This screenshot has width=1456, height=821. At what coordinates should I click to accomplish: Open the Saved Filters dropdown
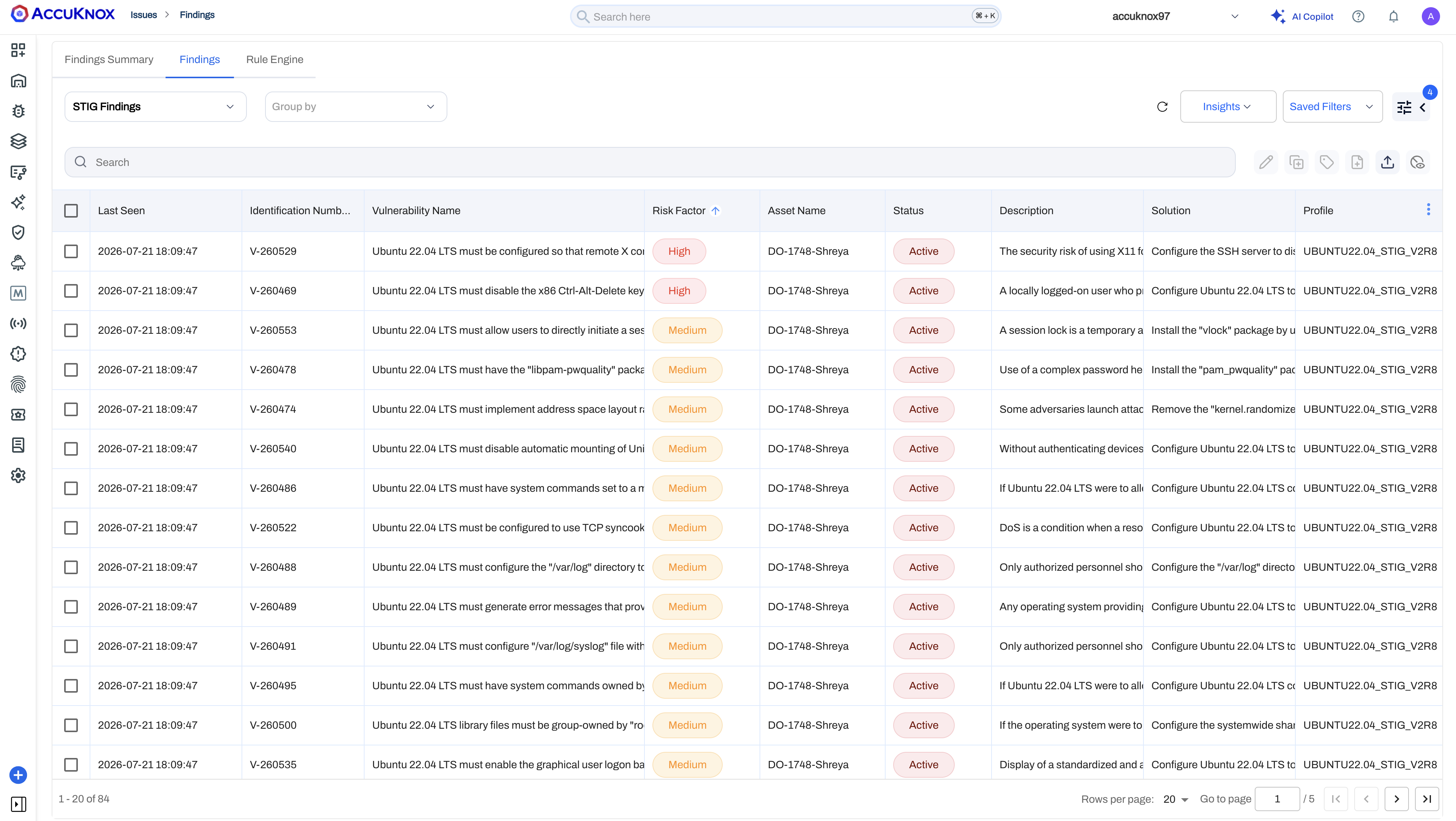1332,107
